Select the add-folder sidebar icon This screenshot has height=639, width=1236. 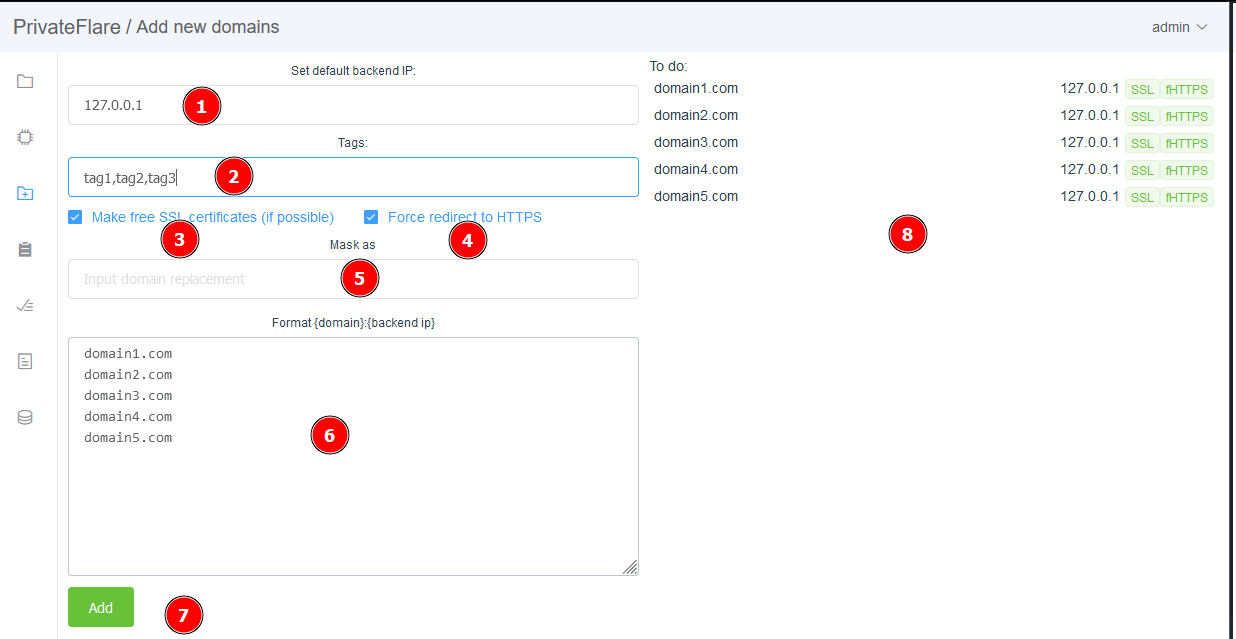[25, 193]
